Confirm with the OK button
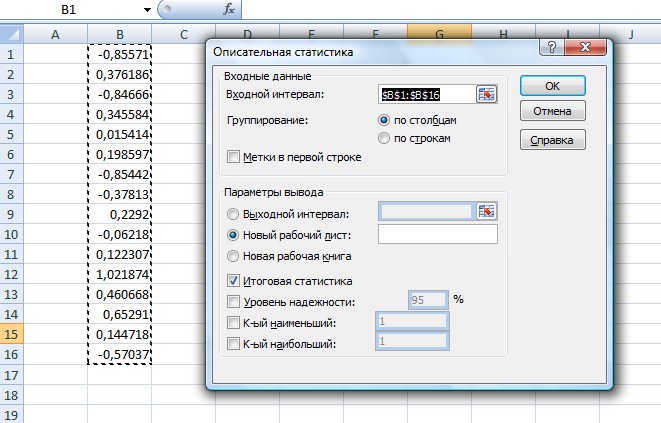The image size is (661, 423). coord(553,86)
